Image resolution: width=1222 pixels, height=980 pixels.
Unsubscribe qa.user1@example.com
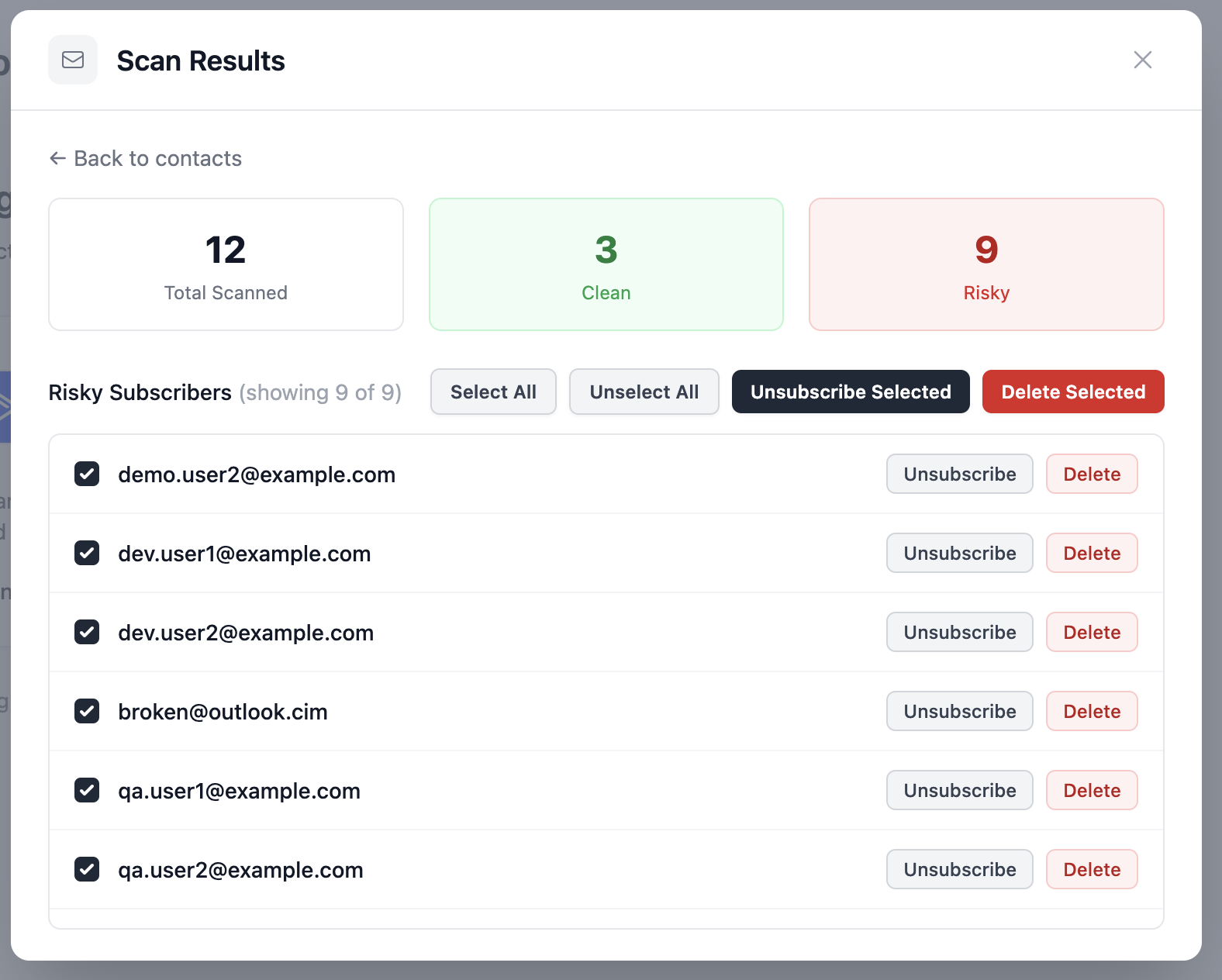tap(960, 790)
